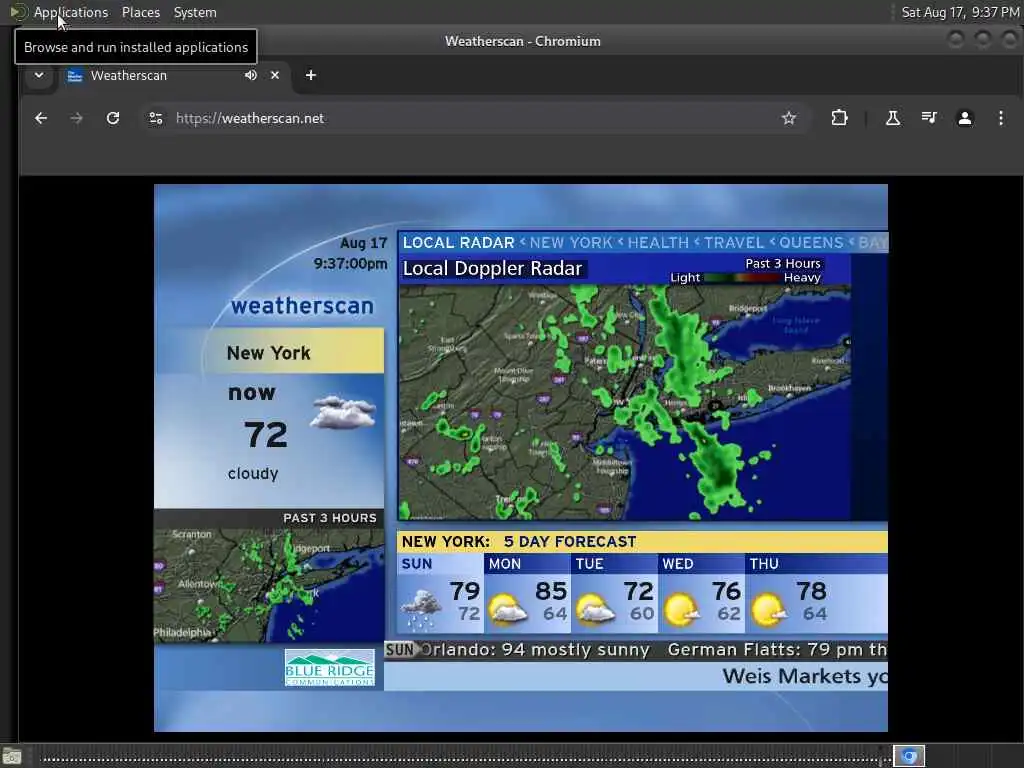Click the cloudy condition label
1024x768 pixels.
(x=253, y=473)
